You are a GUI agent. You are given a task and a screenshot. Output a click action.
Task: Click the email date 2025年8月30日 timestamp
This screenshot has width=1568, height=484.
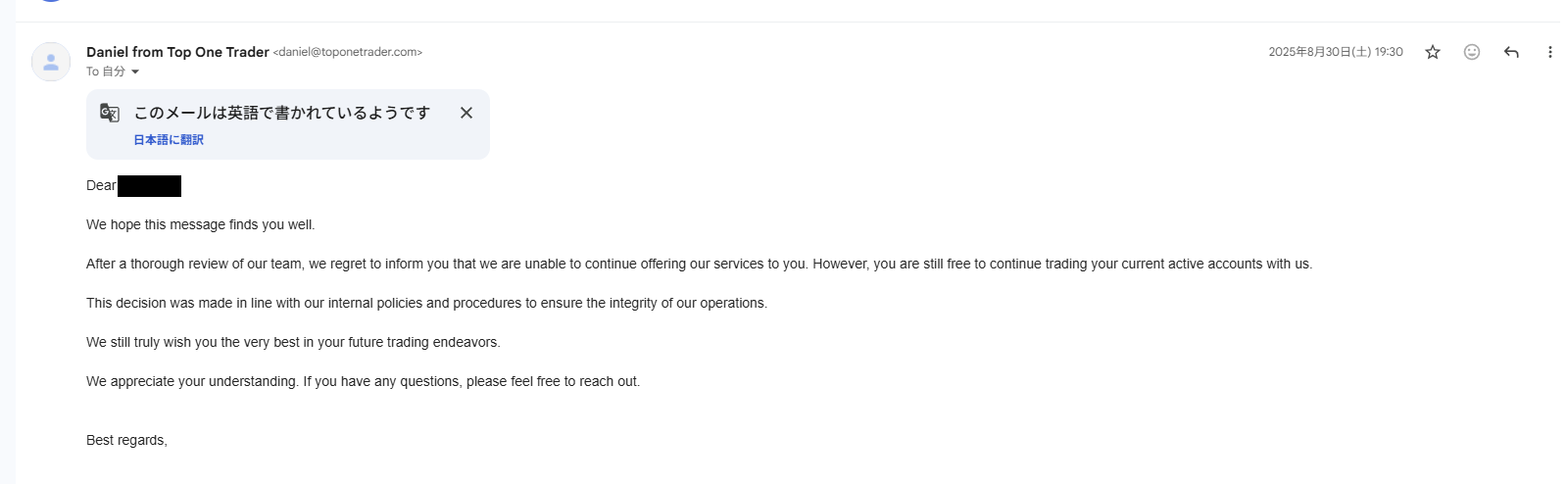(1335, 52)
